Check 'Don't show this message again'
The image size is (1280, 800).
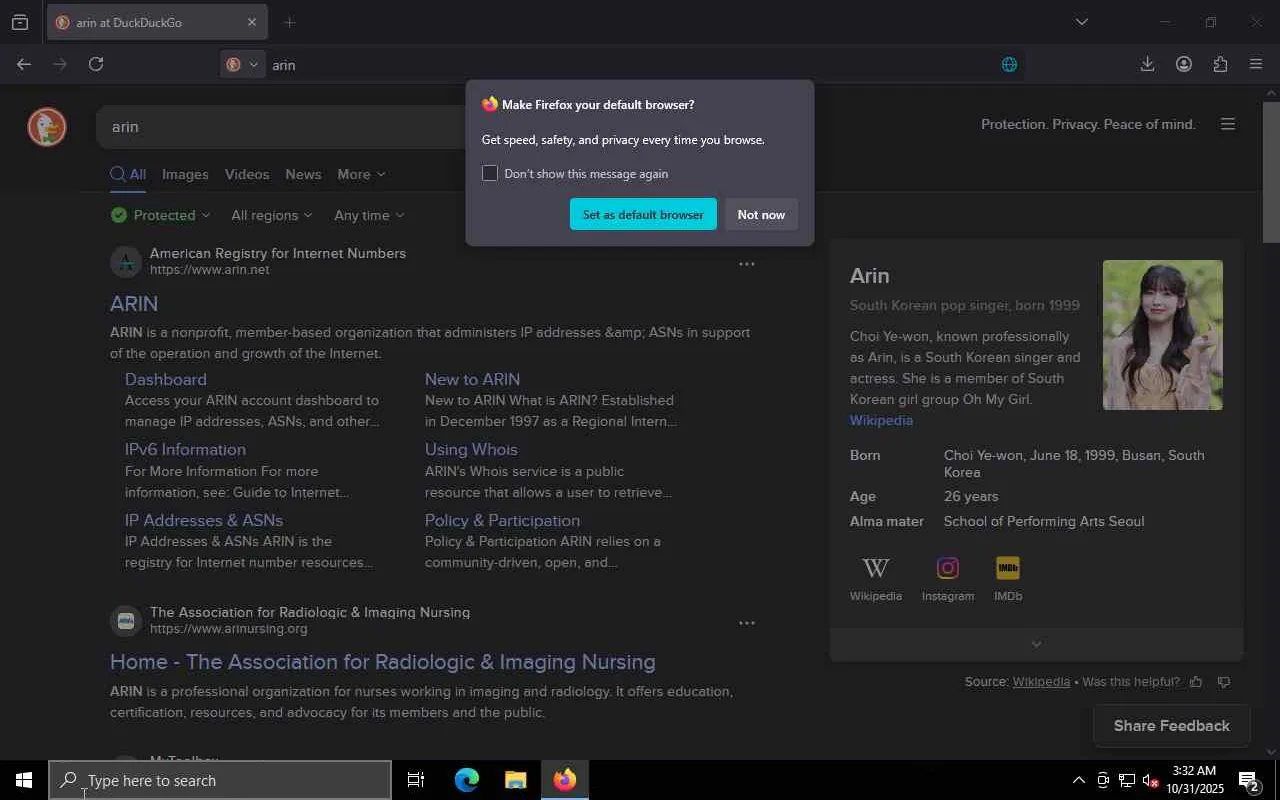[x=490, y=173]
